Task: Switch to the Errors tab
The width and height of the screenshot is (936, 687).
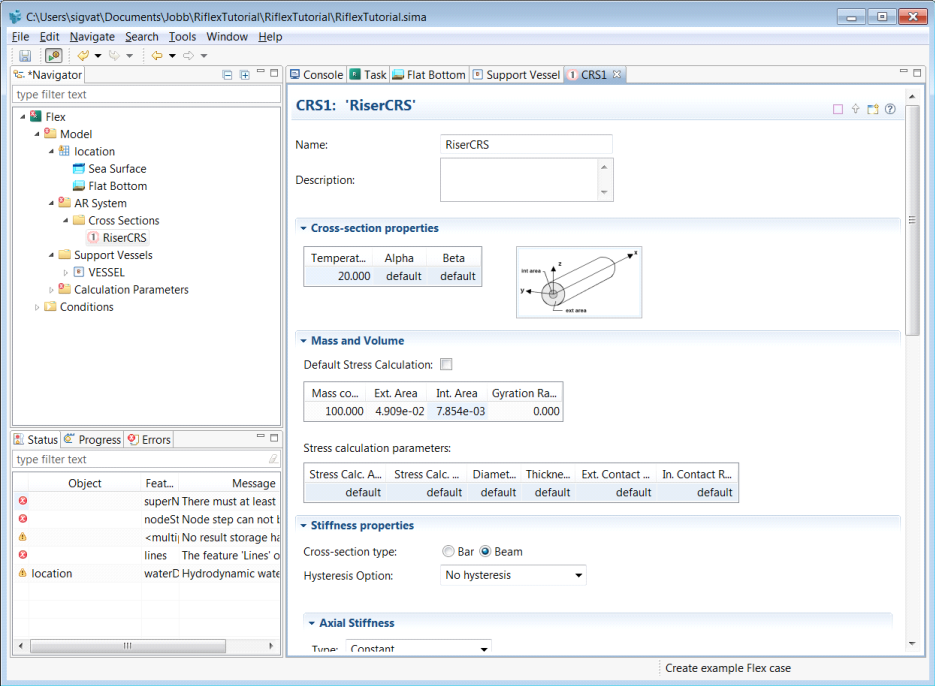Action: [149, 440]
